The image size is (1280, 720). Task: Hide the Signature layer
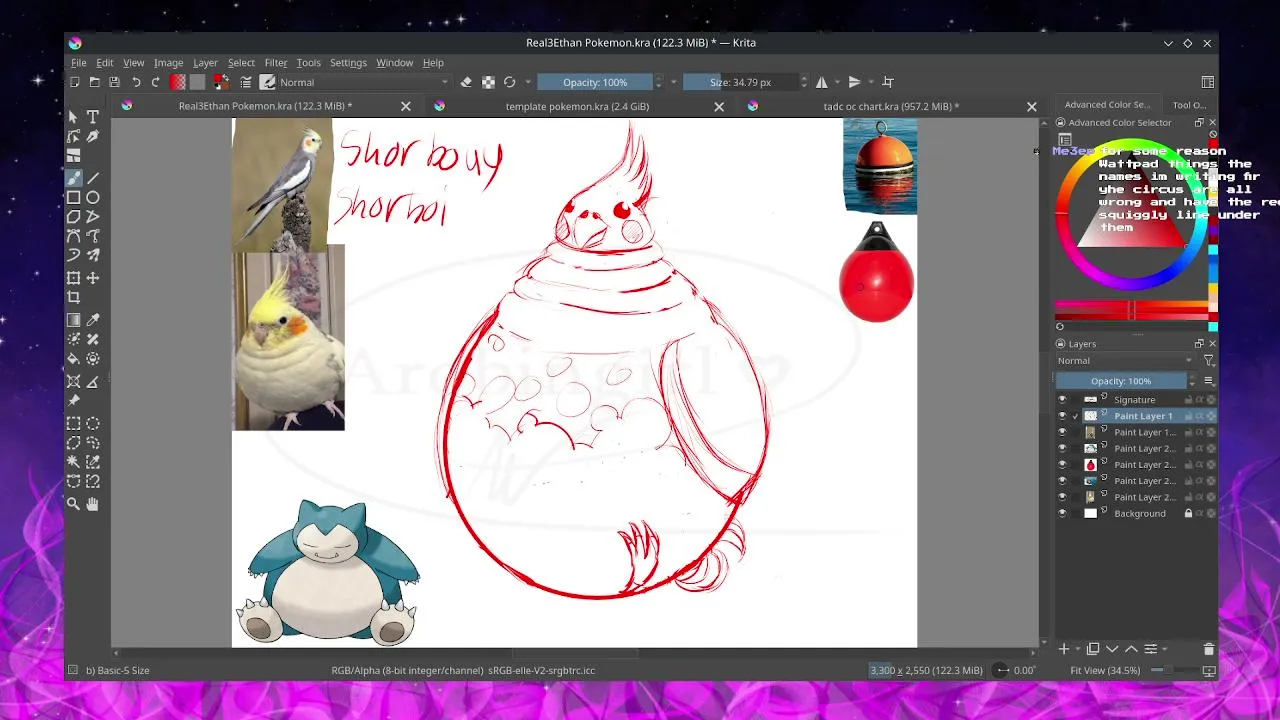1062,400
